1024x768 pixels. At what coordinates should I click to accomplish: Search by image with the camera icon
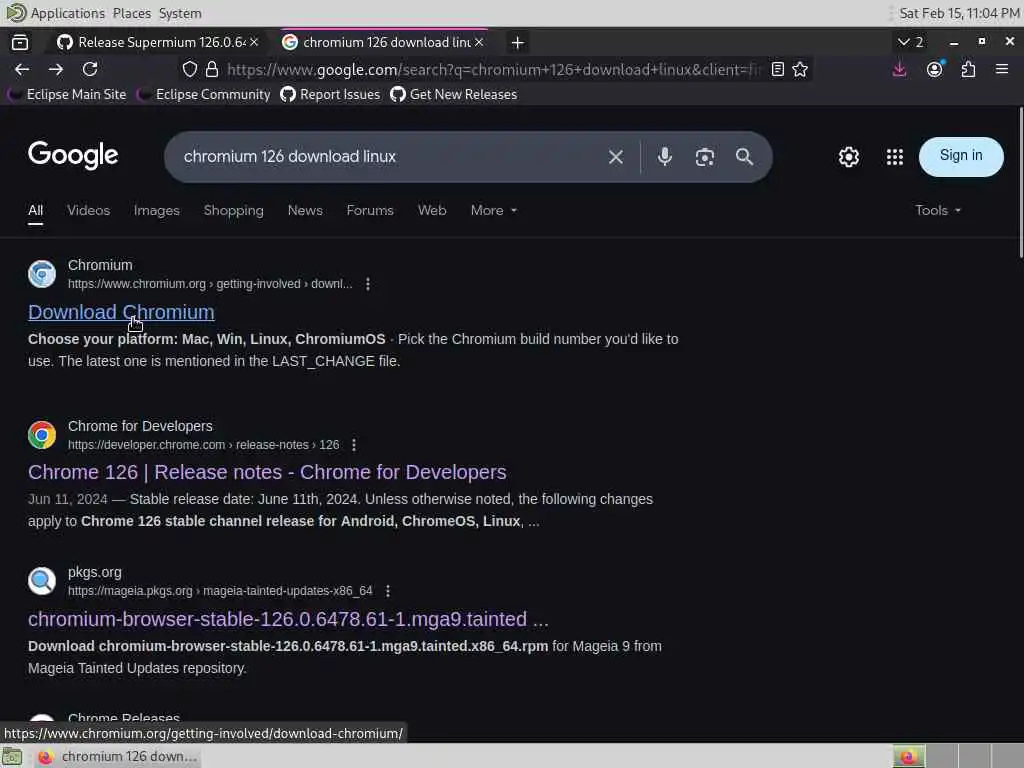click(x=705, y=157)
